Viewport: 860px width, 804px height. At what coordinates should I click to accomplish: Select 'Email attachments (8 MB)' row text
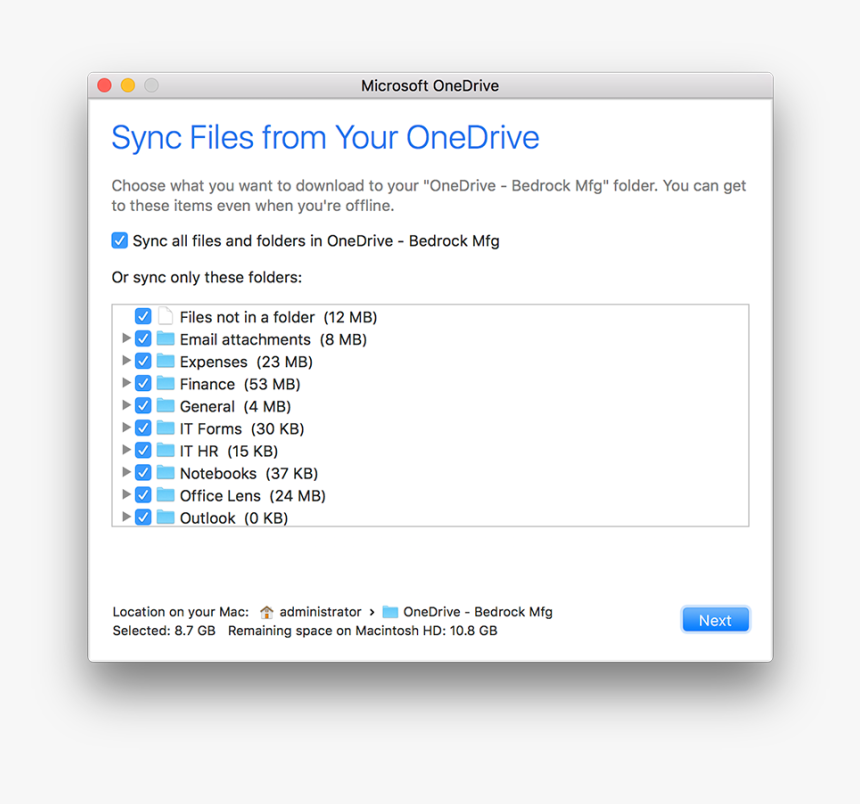click(x=273, y=339)
